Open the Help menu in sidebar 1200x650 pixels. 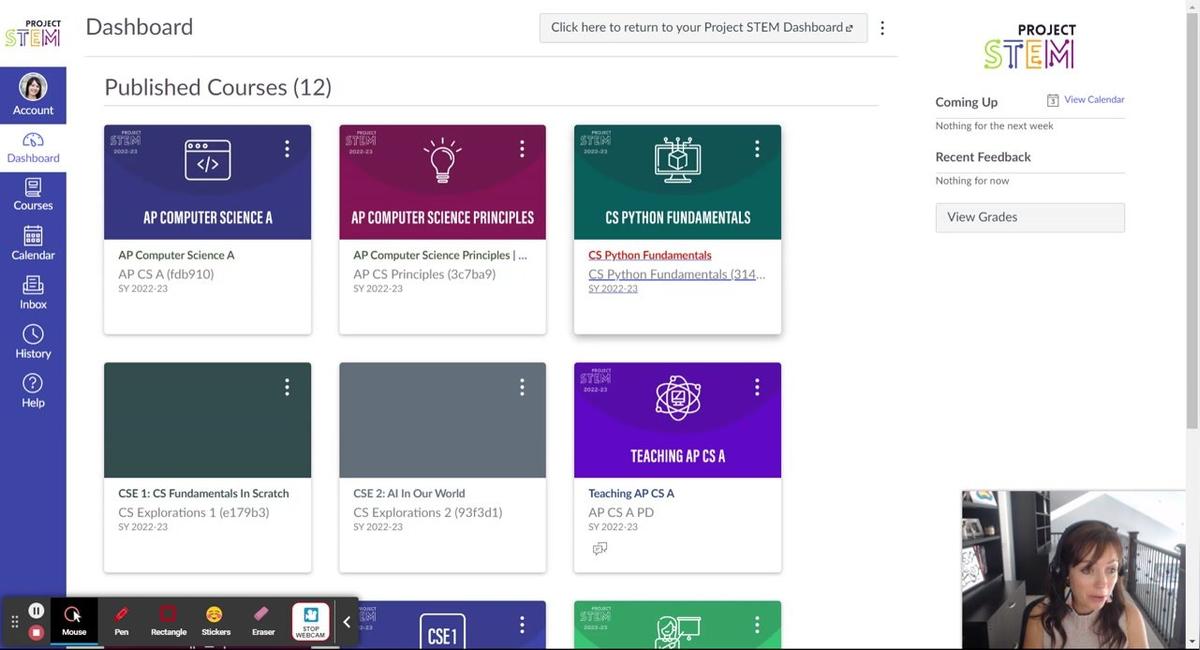point(33,390)
